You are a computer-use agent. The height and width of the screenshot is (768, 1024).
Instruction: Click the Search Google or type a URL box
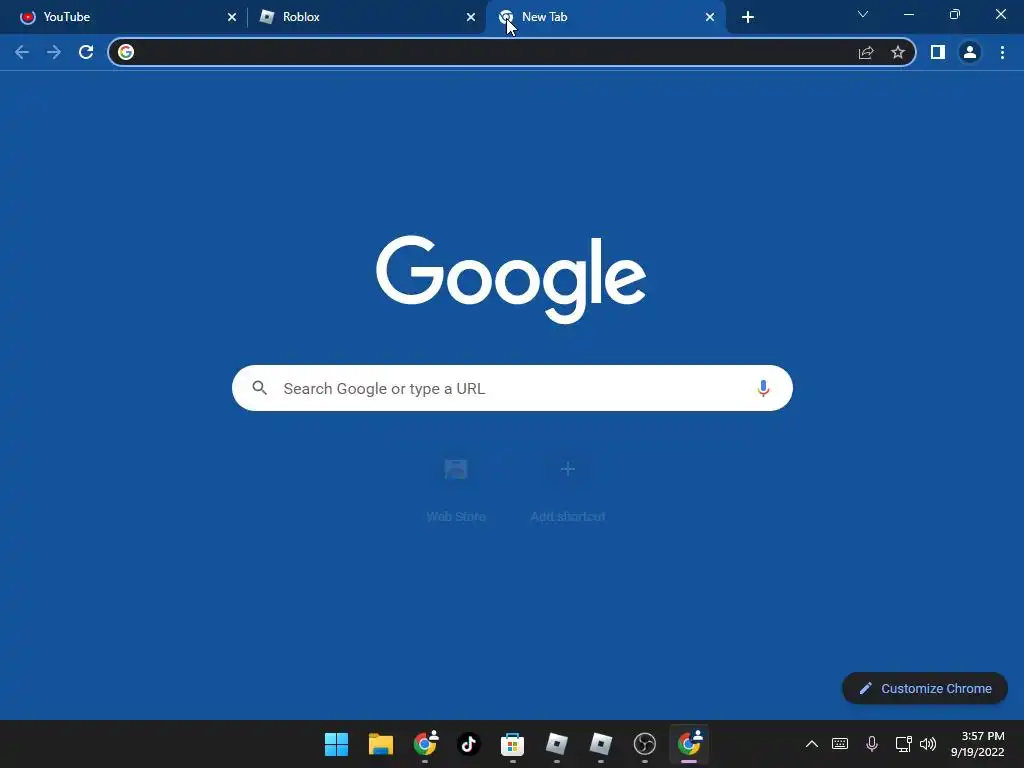tap(512, 388)
